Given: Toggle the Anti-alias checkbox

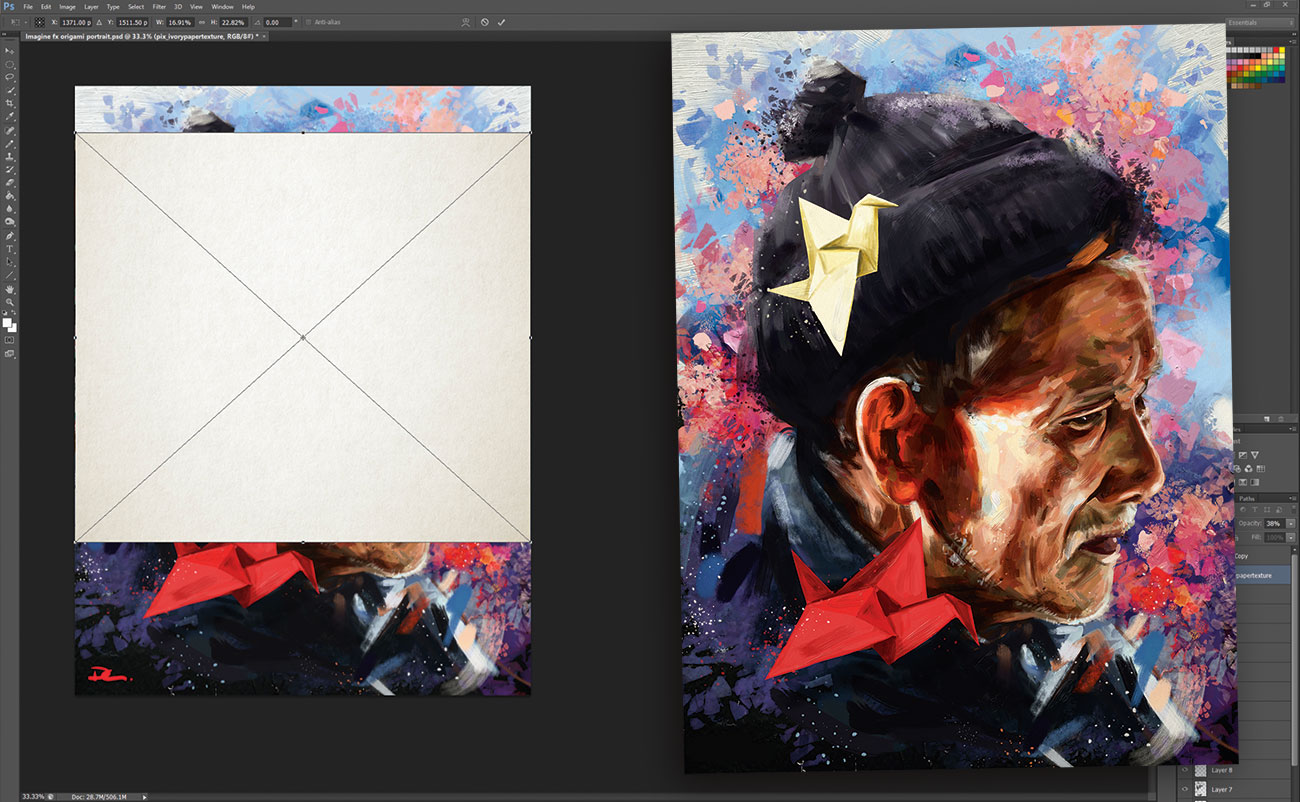Looking at the screenshot, I should pos(309,22).
